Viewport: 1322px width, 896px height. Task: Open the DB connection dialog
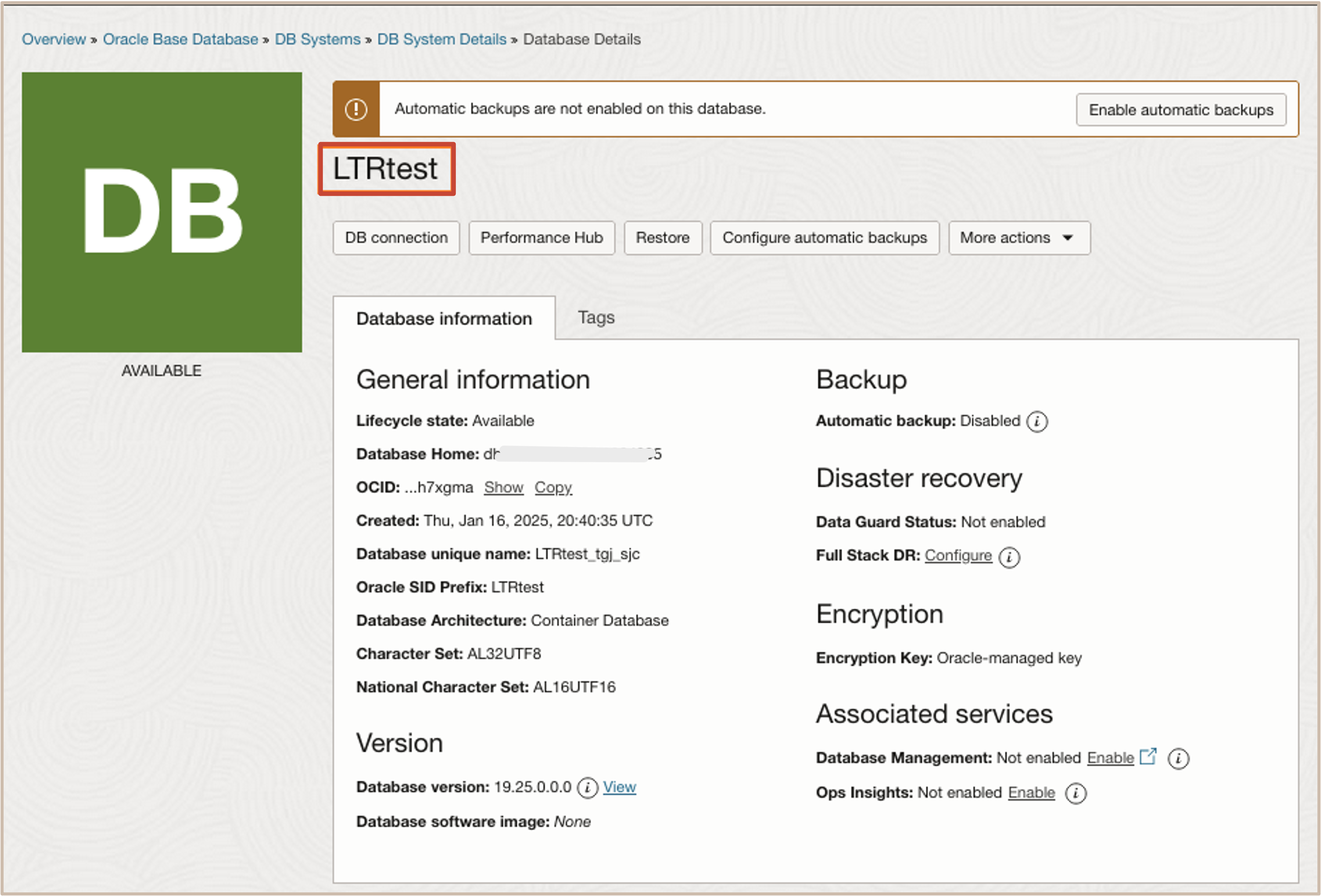coord(396,238)
